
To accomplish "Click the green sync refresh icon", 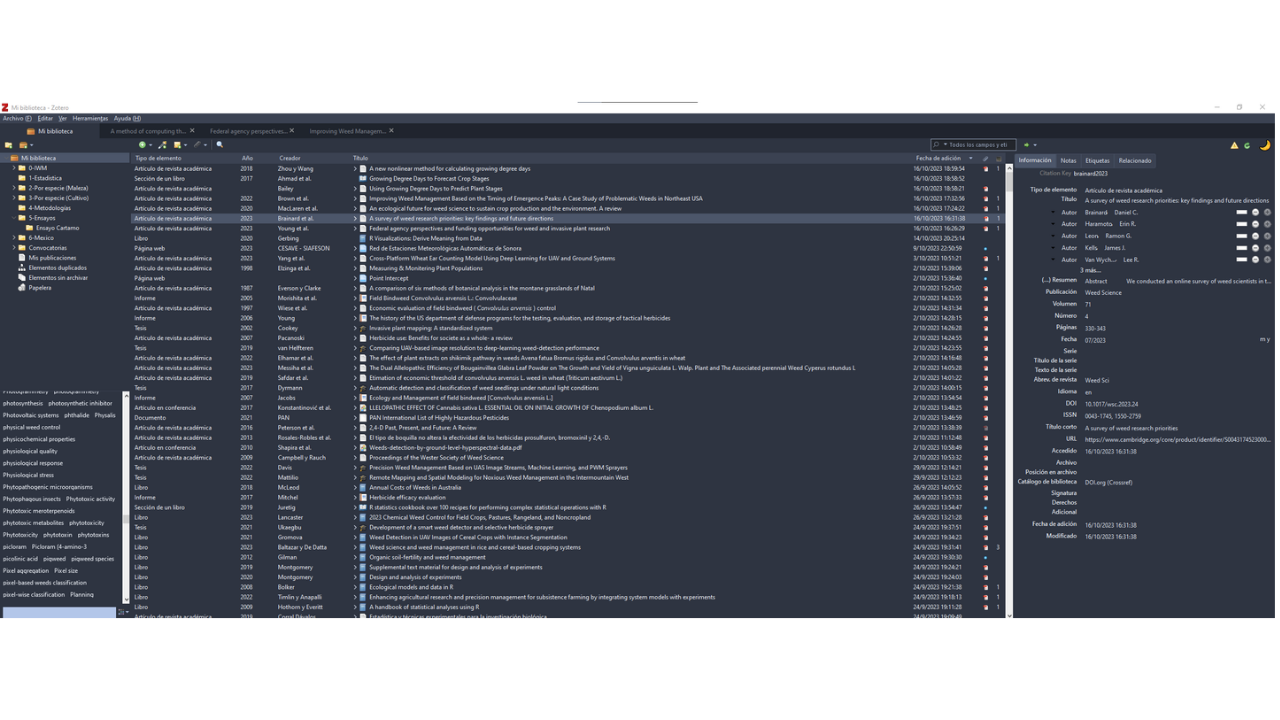I will [1247, 146].
